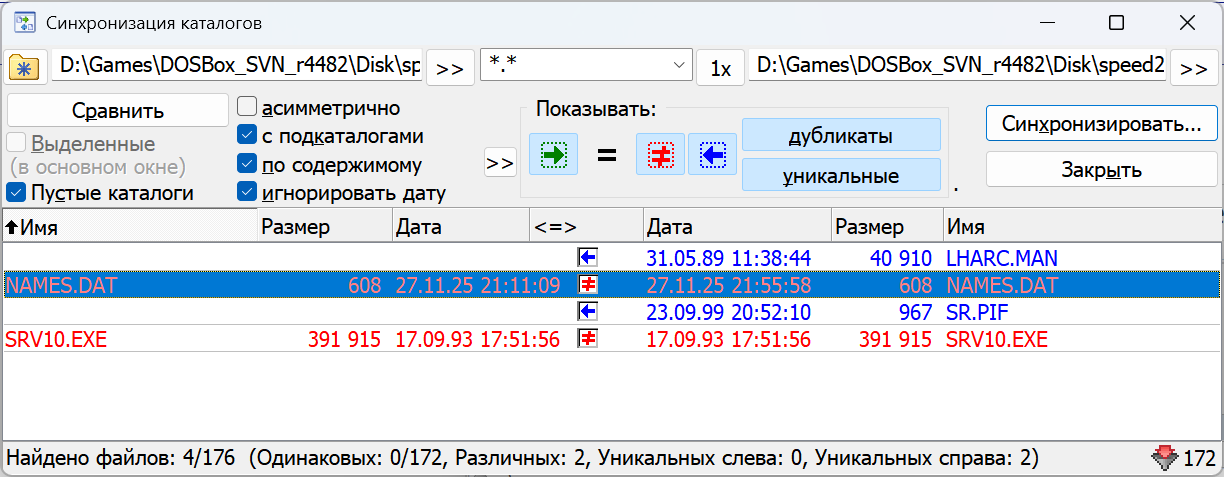1224x477 pixels.
Task: Select right SRV10.EXE file name
Action: 997,339
